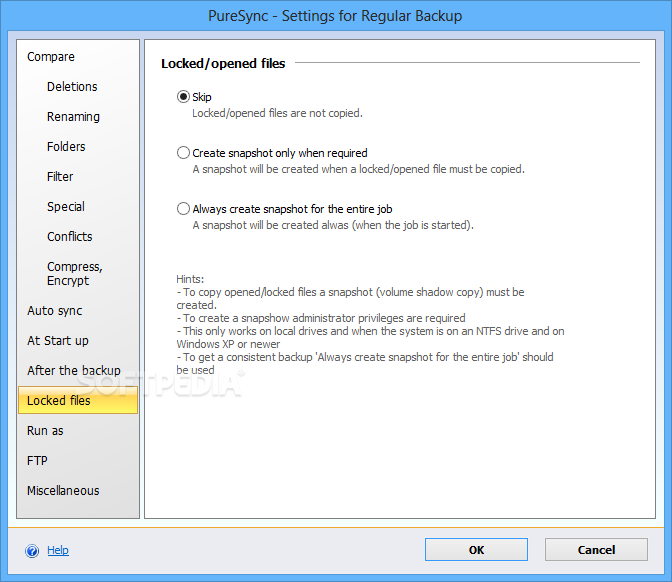
Task: Choose Create snapshot only when required
Action: click(183, 153)
